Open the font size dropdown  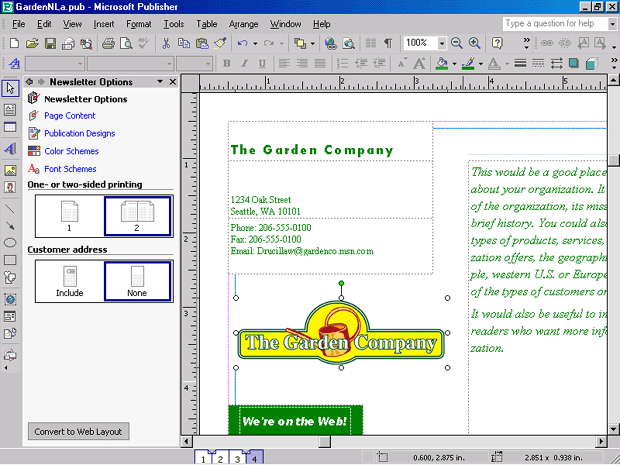[x=208, y=64]
